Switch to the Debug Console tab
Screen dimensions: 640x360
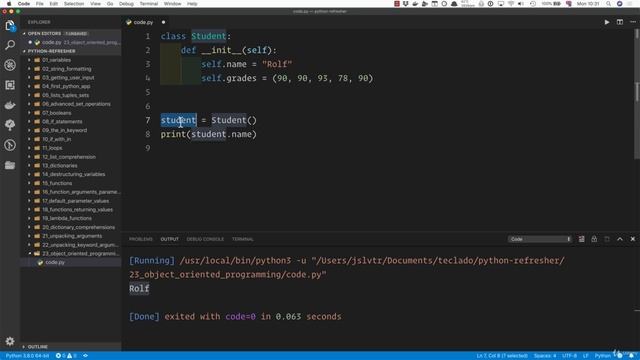point(205,239)
